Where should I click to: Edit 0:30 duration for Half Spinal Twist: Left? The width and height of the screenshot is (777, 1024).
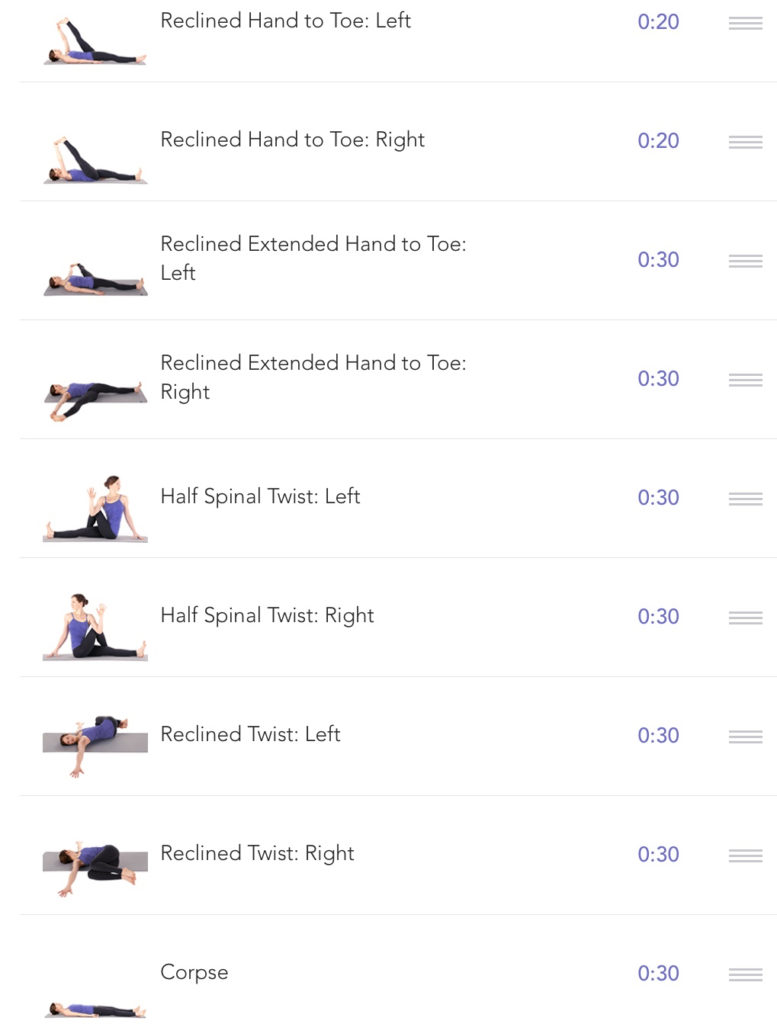point(658,497)
